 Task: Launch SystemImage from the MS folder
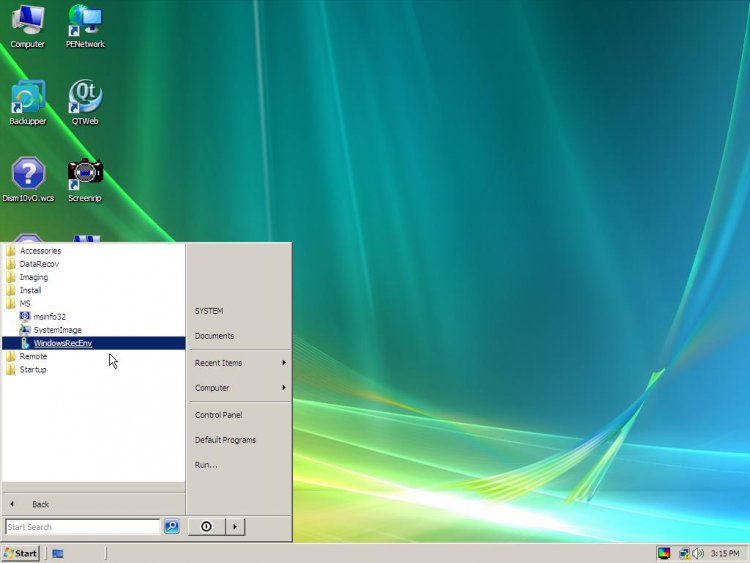pos(57,330)
